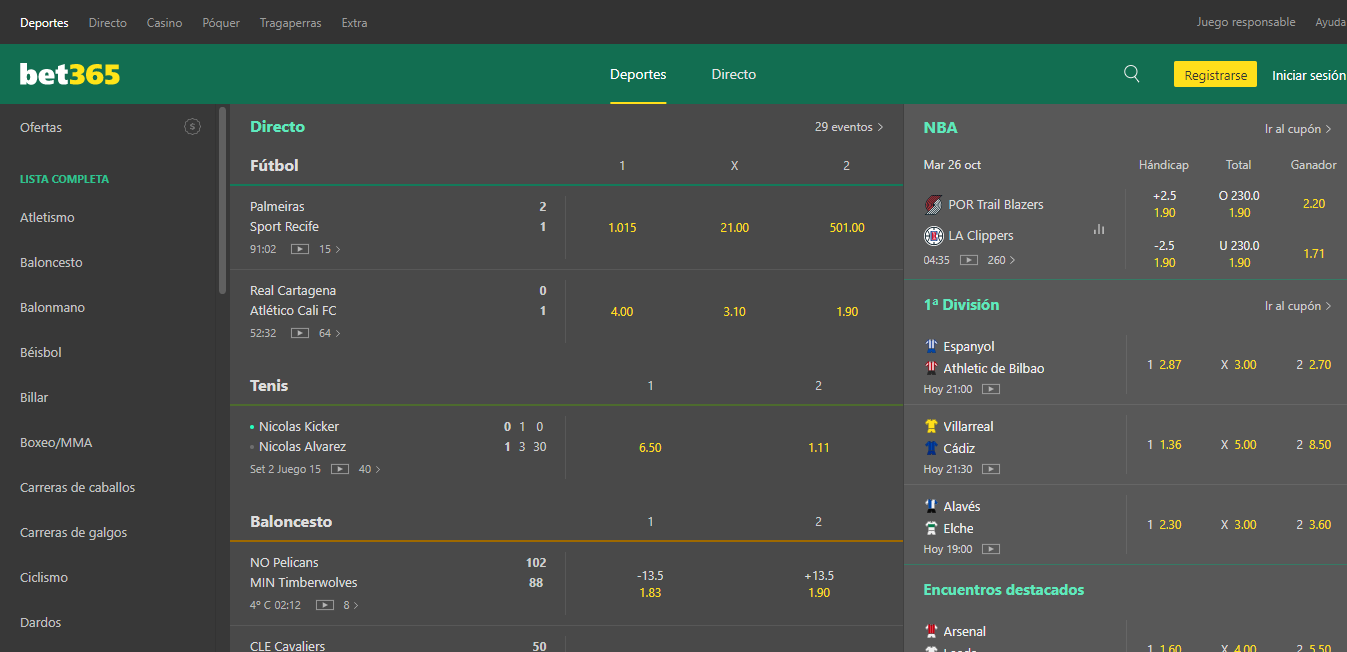Select Pelicans -13.5 handicap at 1.83
This screenshot has width=1347, height=652.
[x=650, y=583]
